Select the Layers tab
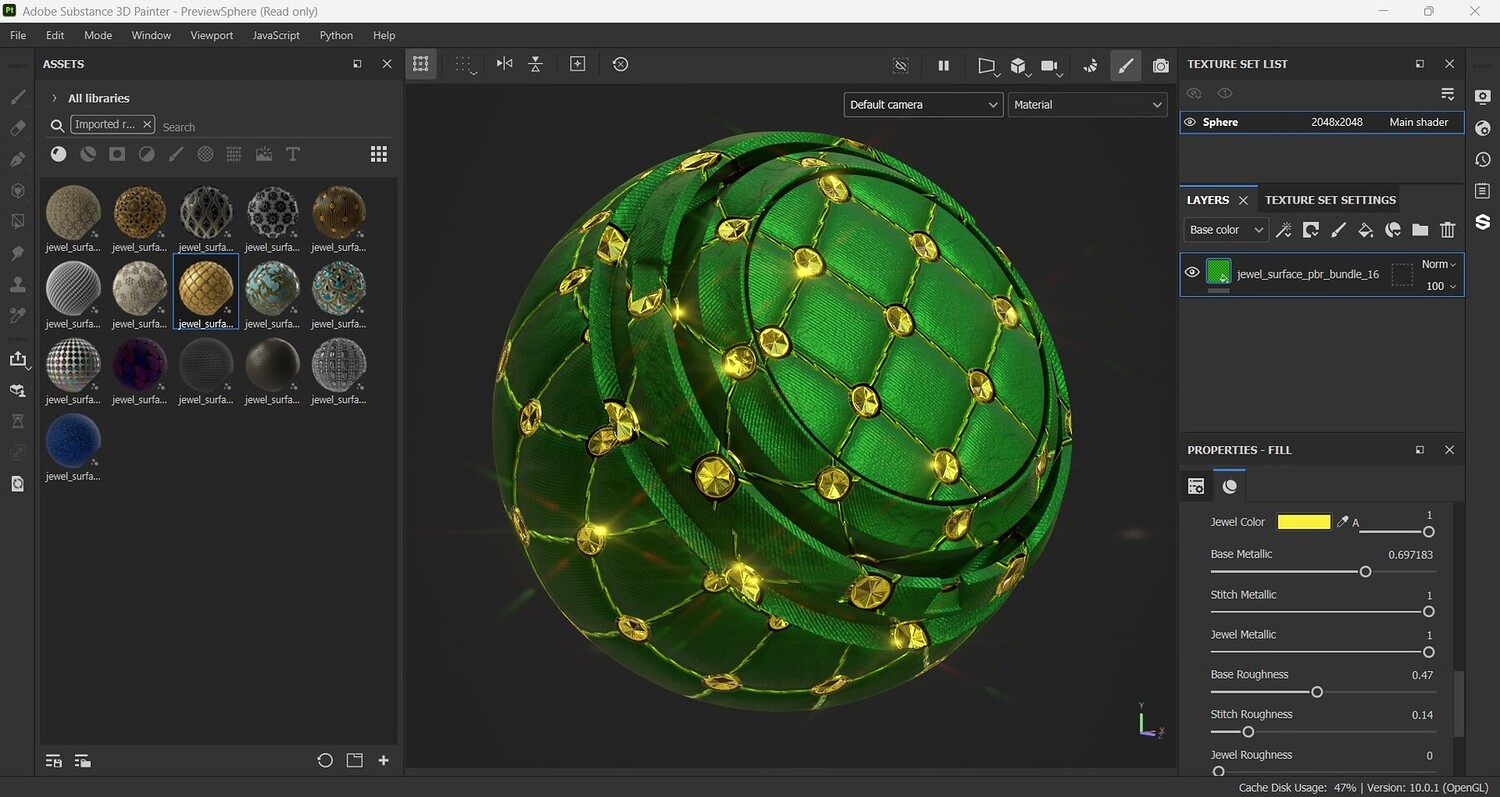Image resolution: width=1500 pixels, height=797 pixels. [x=1208, y=200]
